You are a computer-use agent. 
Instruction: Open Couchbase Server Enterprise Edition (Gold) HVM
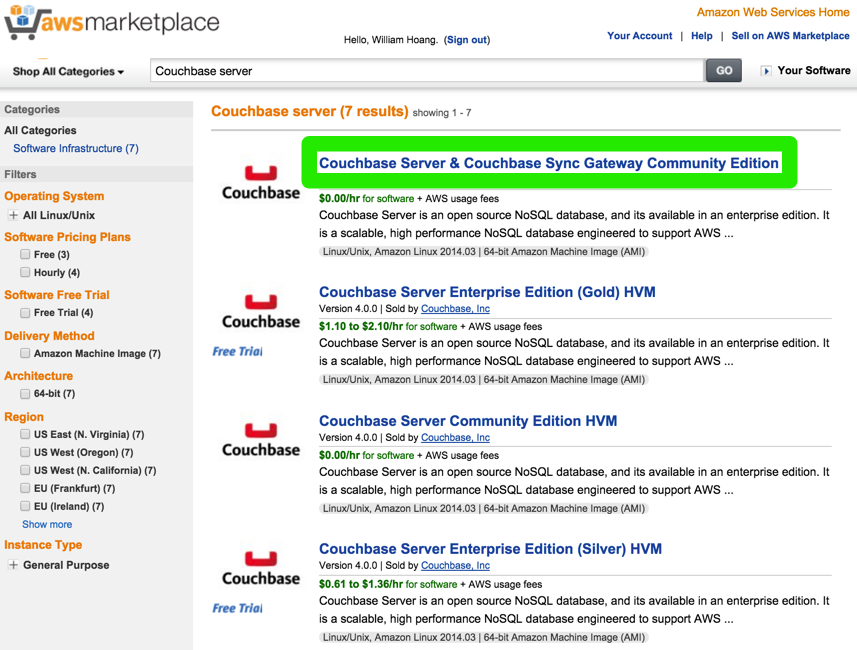[487, 292]
